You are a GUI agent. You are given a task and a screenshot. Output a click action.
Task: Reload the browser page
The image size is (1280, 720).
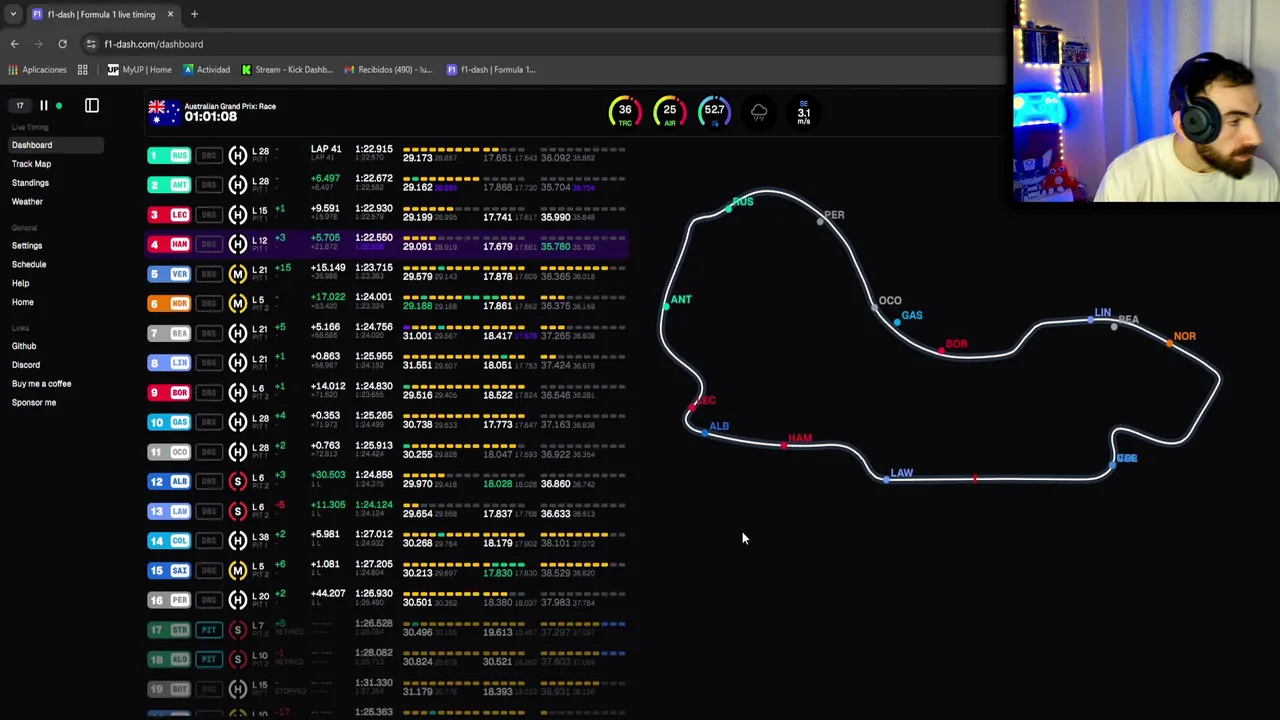[x=62, y=44]
